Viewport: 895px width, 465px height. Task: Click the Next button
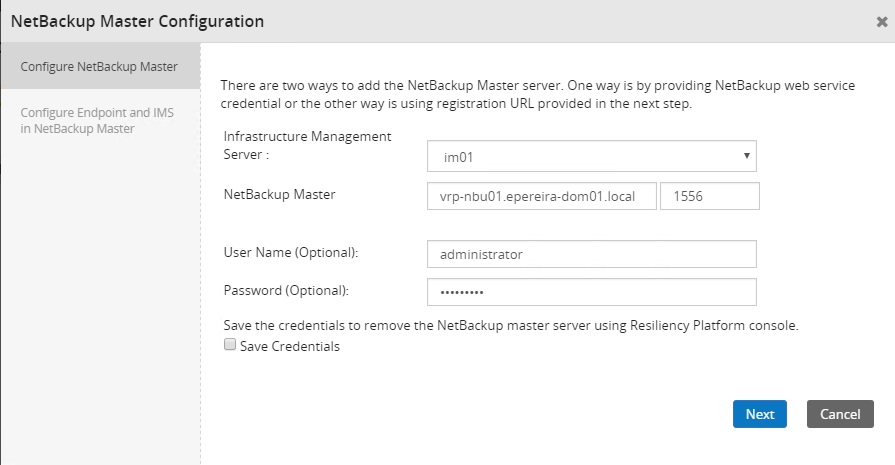760,414
